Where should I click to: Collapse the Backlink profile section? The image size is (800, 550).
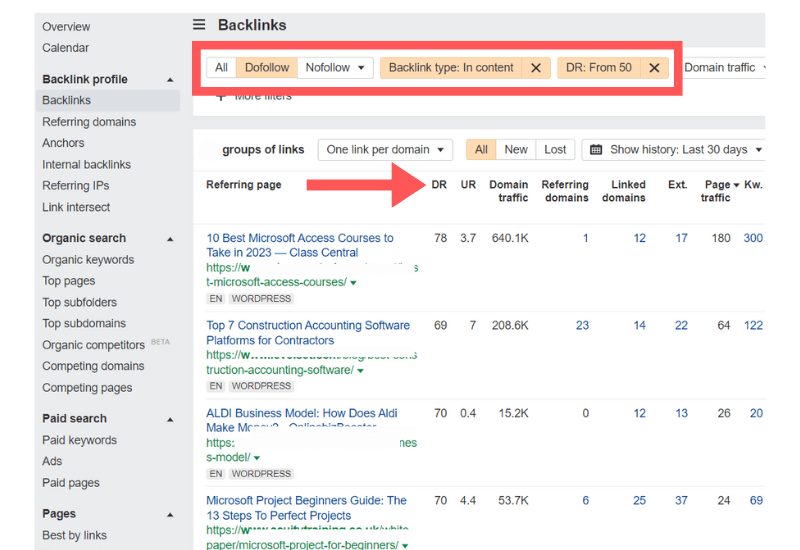[x=170, y=80]
